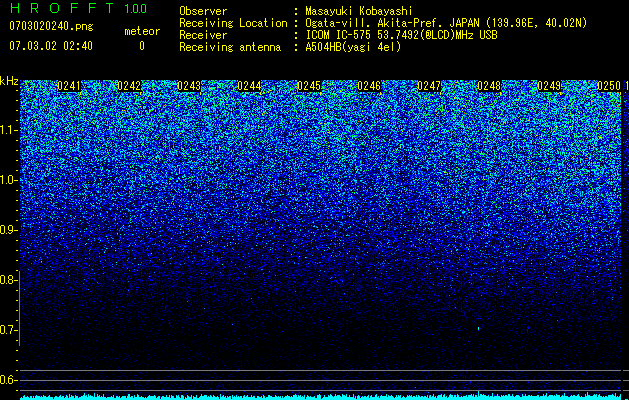The width and height of the screenshot is (629, 400).
Task: Click the meteor count value 0
Action: click(x=142, y=46)
